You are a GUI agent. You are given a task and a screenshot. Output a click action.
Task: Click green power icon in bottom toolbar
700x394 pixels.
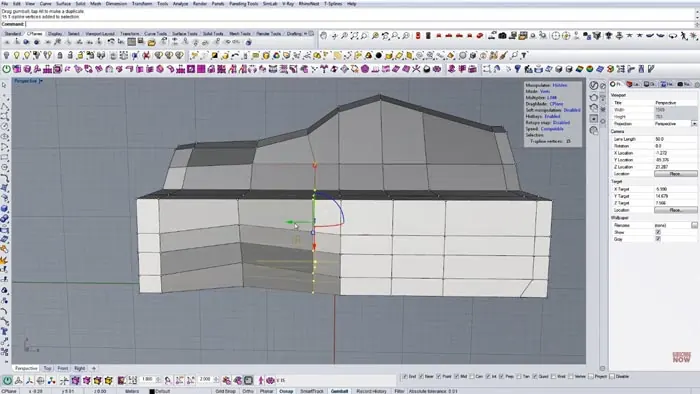[x=7, y=380]
